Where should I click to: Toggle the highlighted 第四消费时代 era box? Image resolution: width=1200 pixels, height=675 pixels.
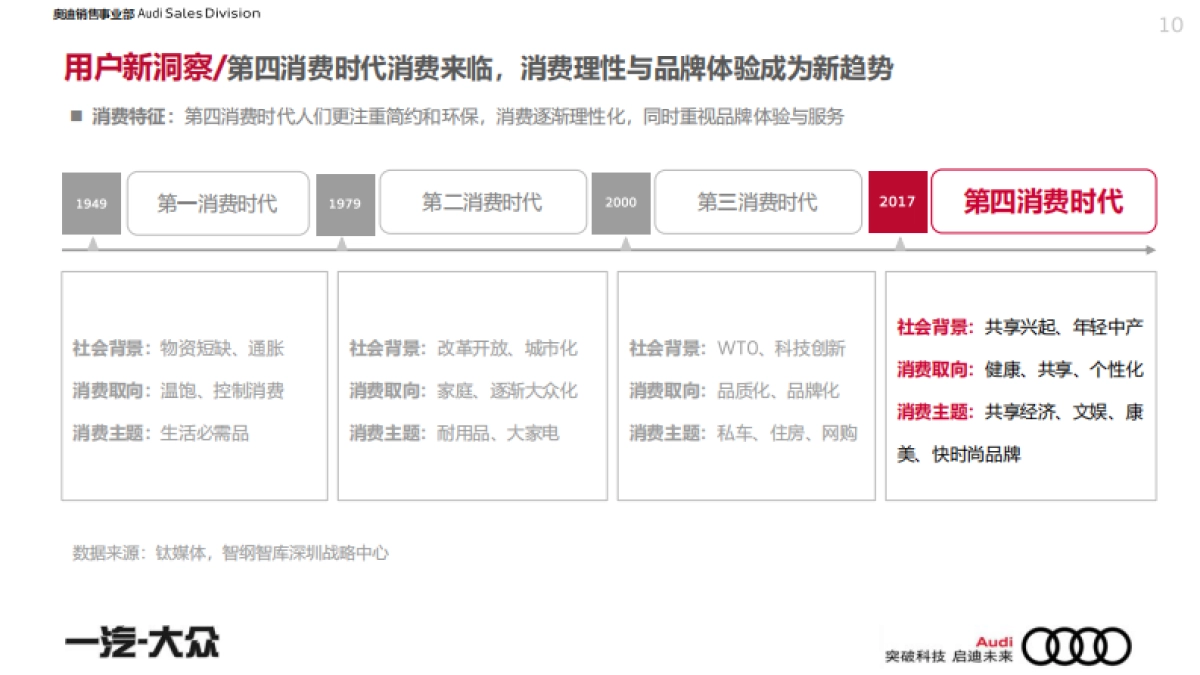[1043, 203]
